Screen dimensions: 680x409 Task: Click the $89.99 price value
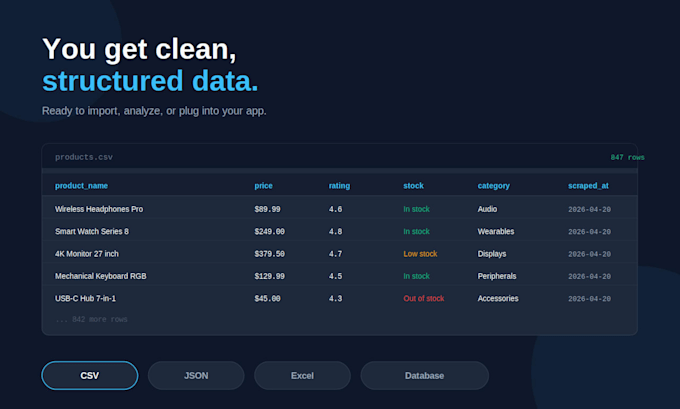point(268,209)
